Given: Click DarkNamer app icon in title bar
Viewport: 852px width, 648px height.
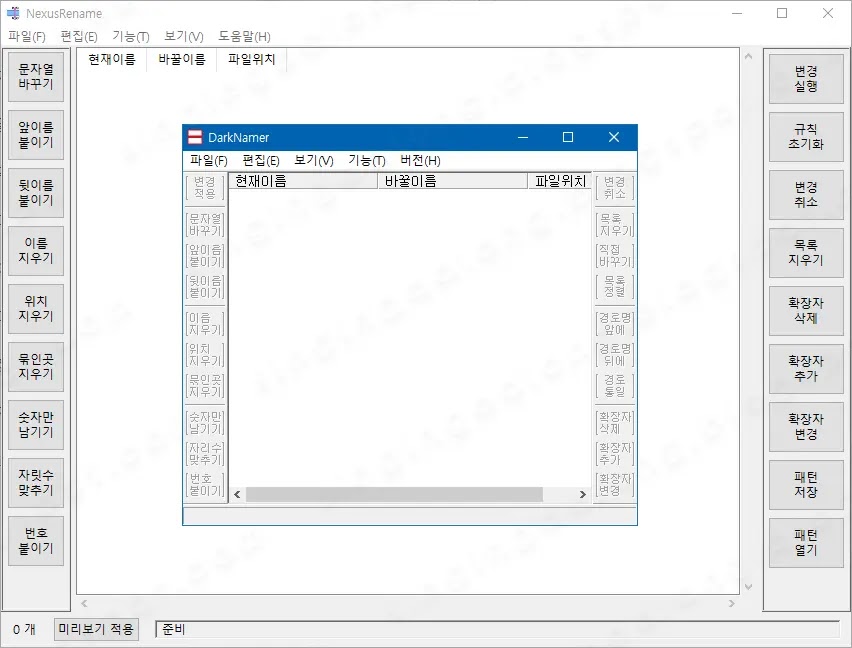Looking at the screenshot, I should point(195,137).
